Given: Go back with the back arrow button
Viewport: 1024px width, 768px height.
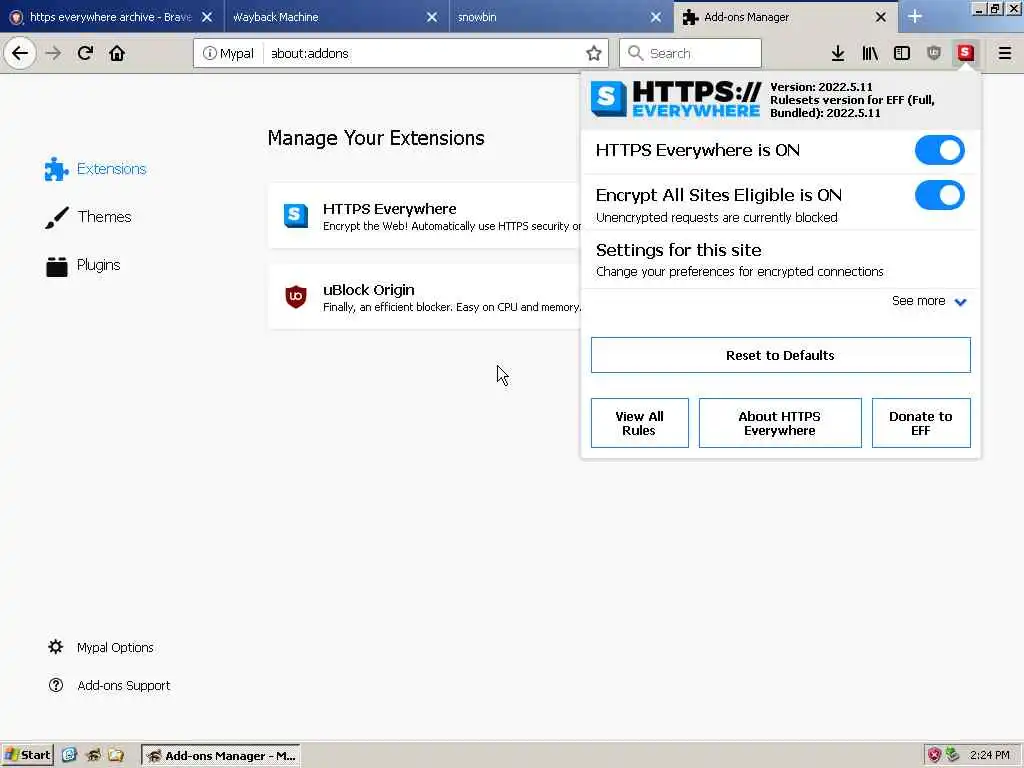Looking at the screenshot, I should coord(20,53).
